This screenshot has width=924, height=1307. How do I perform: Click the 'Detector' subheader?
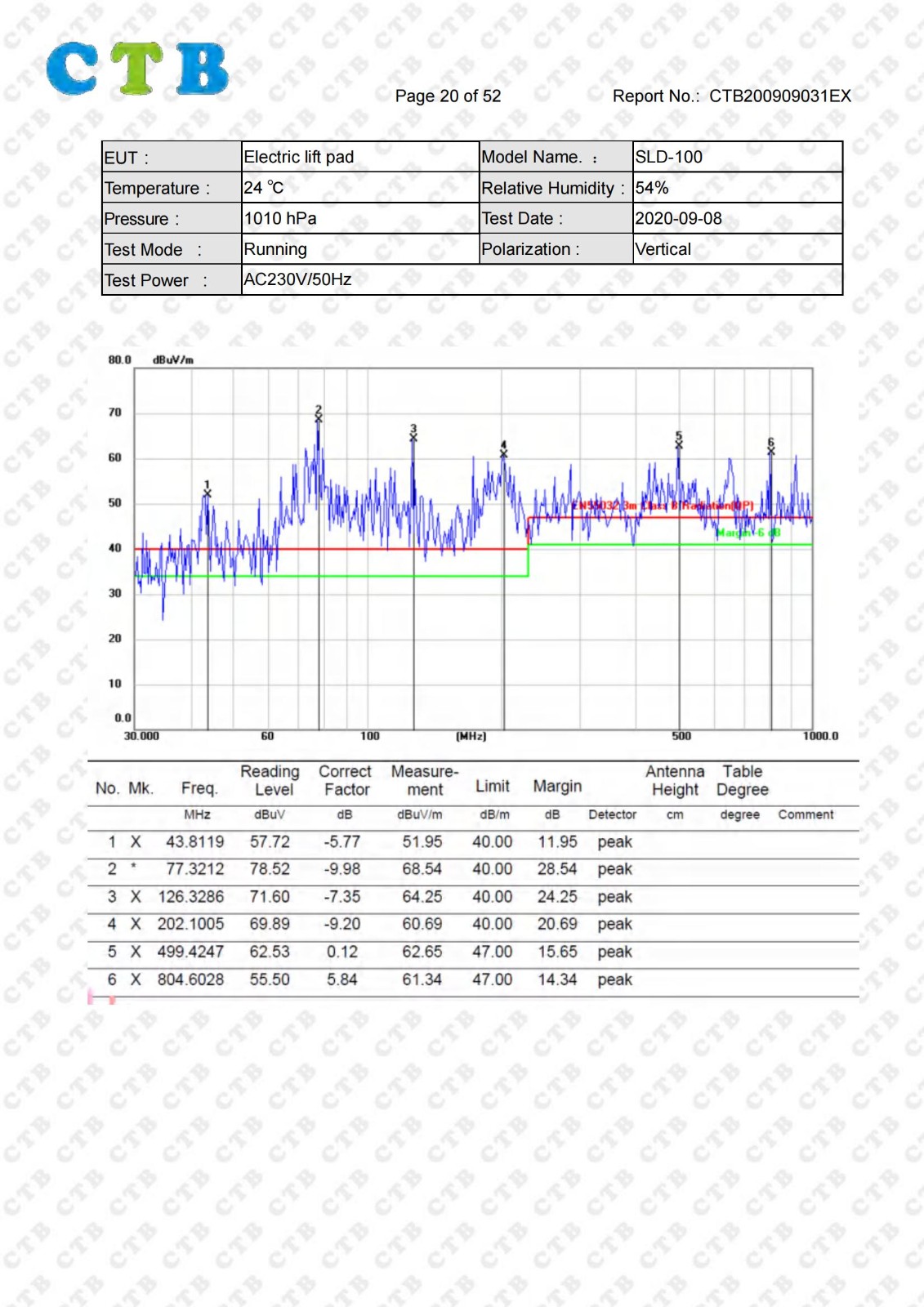pyautogui.click(x=612, y=814)
